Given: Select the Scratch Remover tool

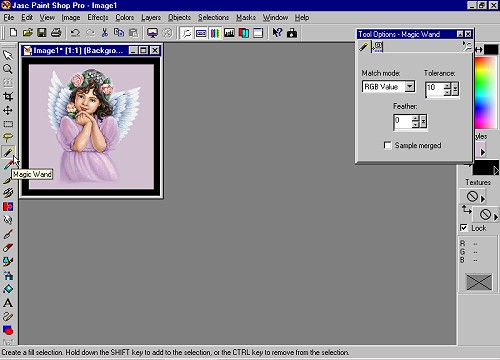Looking at the screenshot, I should pos(8,234).
